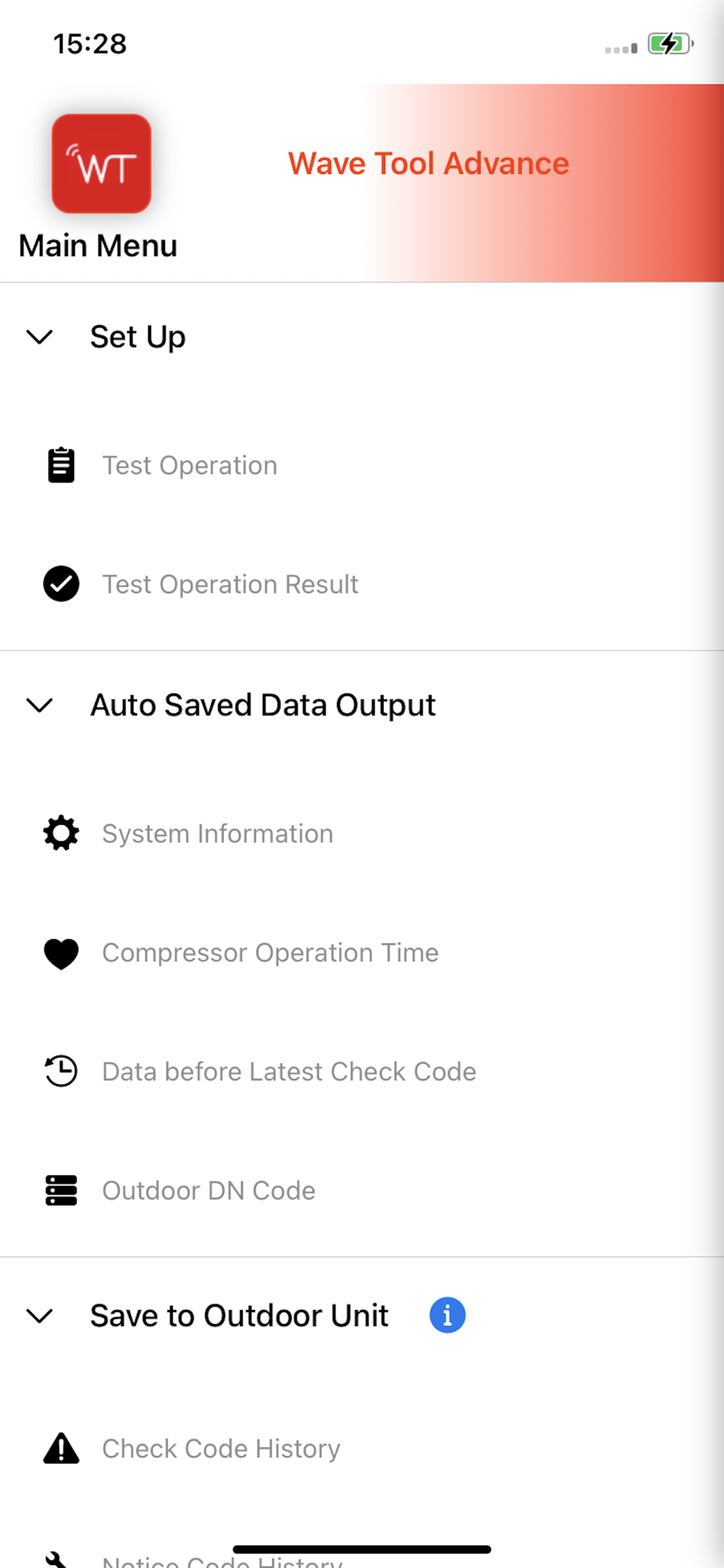Tap the clipboard icon beside Test Operation
Viewport: 724px width, 1568px height.
(x=61, y=465)
